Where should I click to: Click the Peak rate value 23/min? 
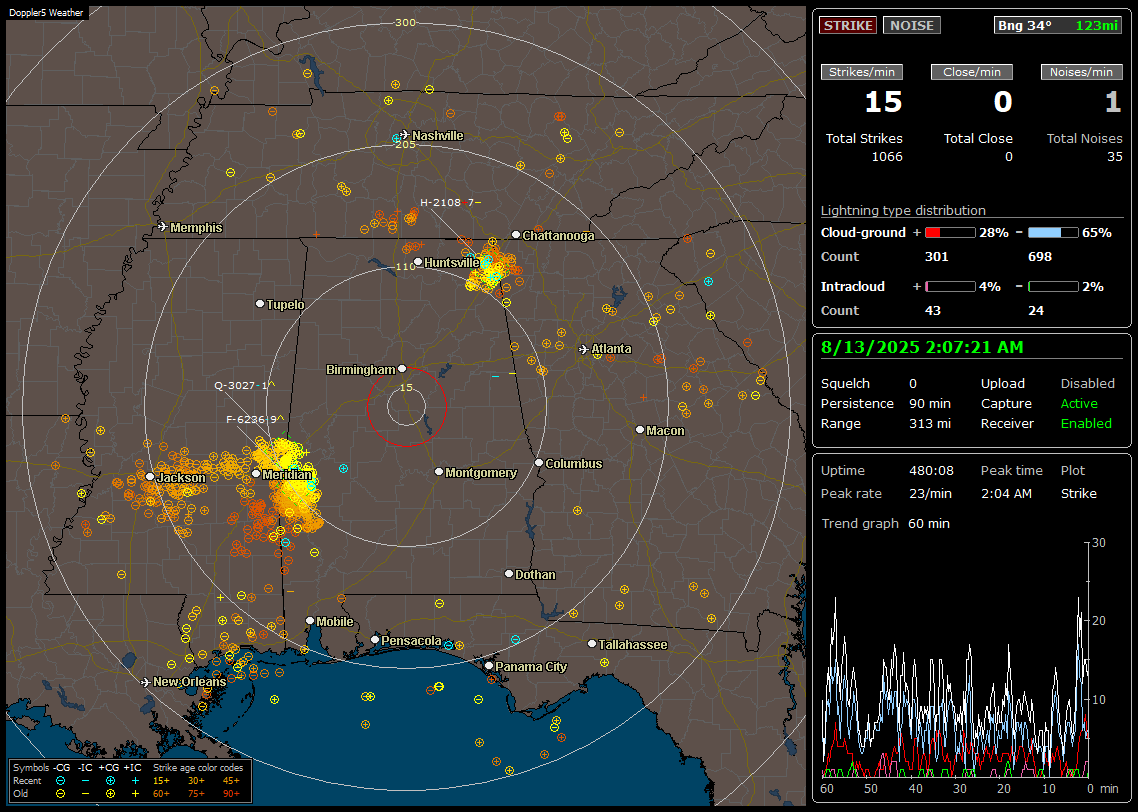tap(931, 493)
